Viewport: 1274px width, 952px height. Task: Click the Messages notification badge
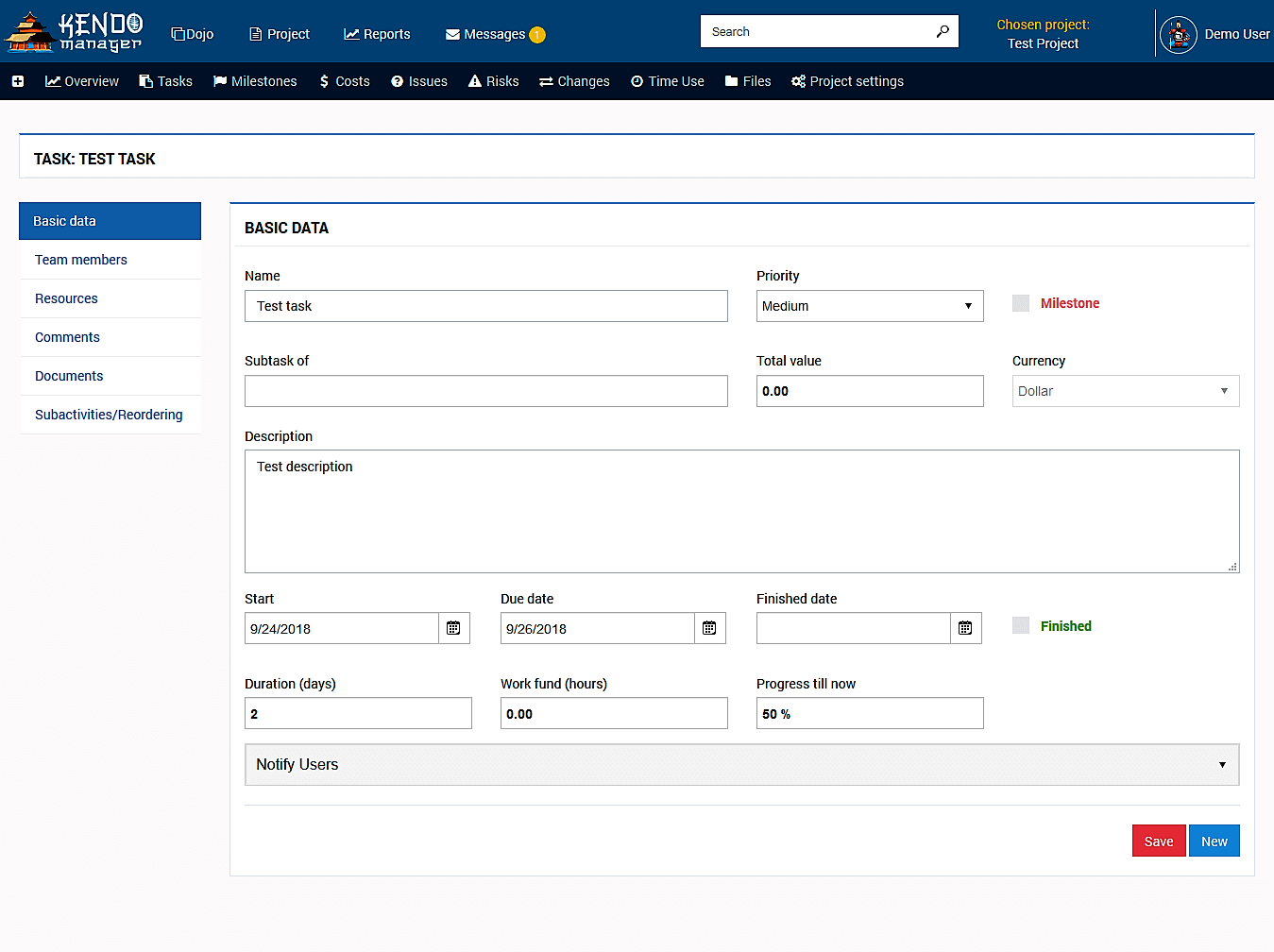(x=536, y=35)
